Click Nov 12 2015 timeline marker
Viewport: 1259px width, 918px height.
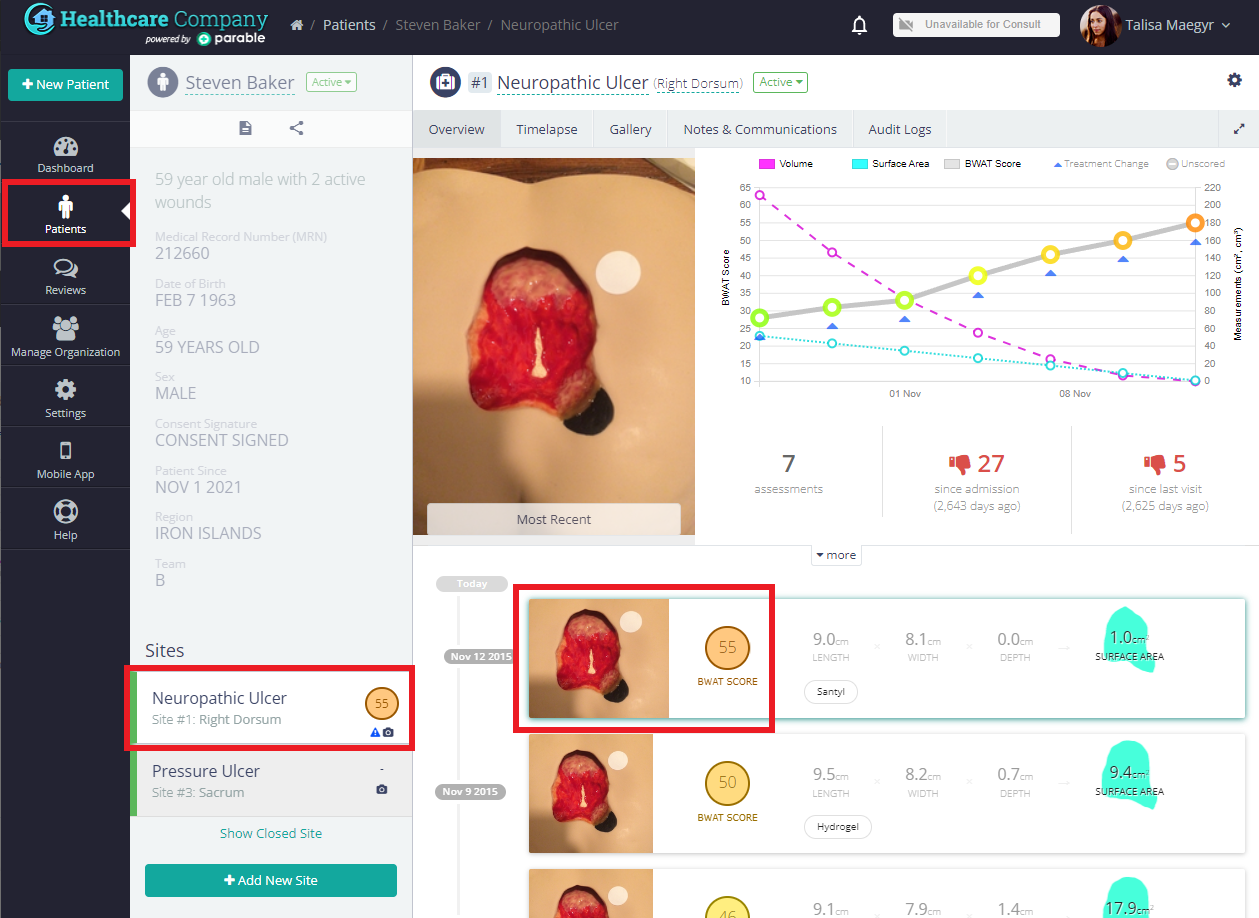click(481, 657)
